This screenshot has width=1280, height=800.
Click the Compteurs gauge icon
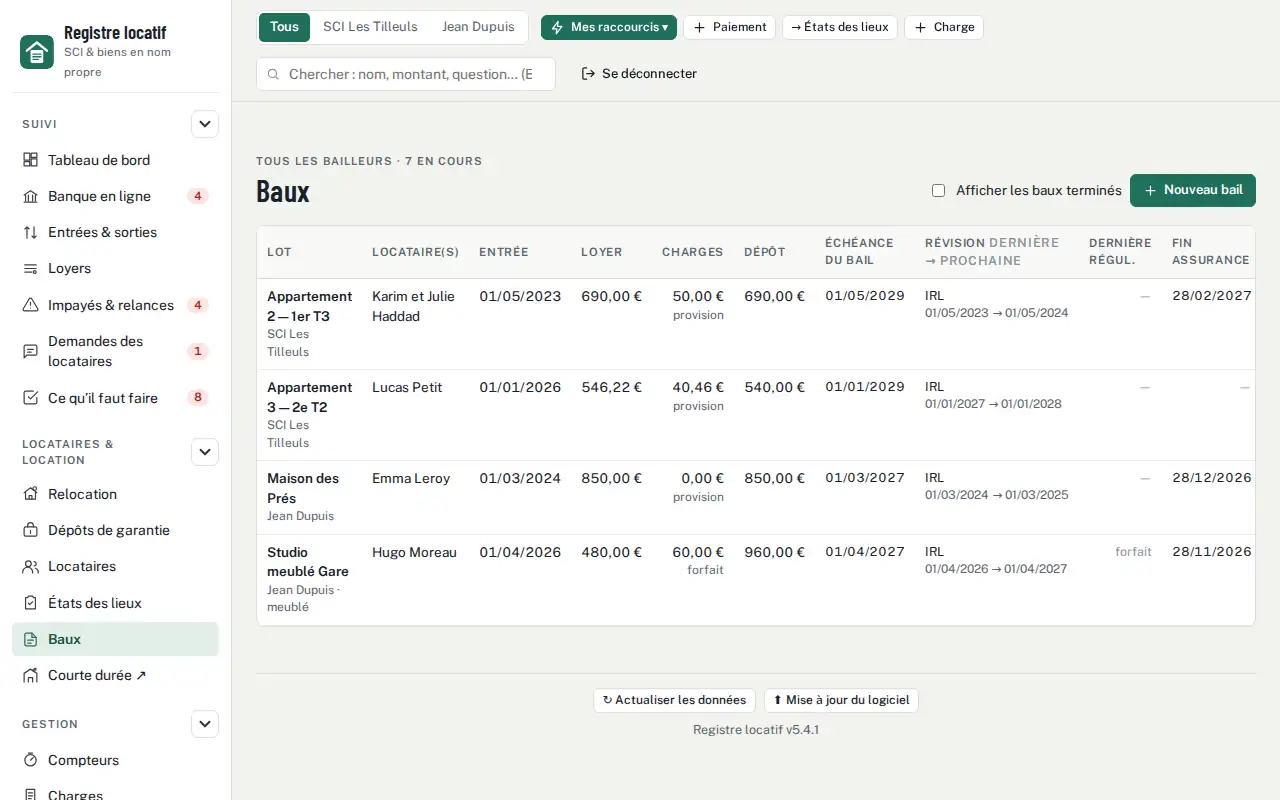pos(30,760)
